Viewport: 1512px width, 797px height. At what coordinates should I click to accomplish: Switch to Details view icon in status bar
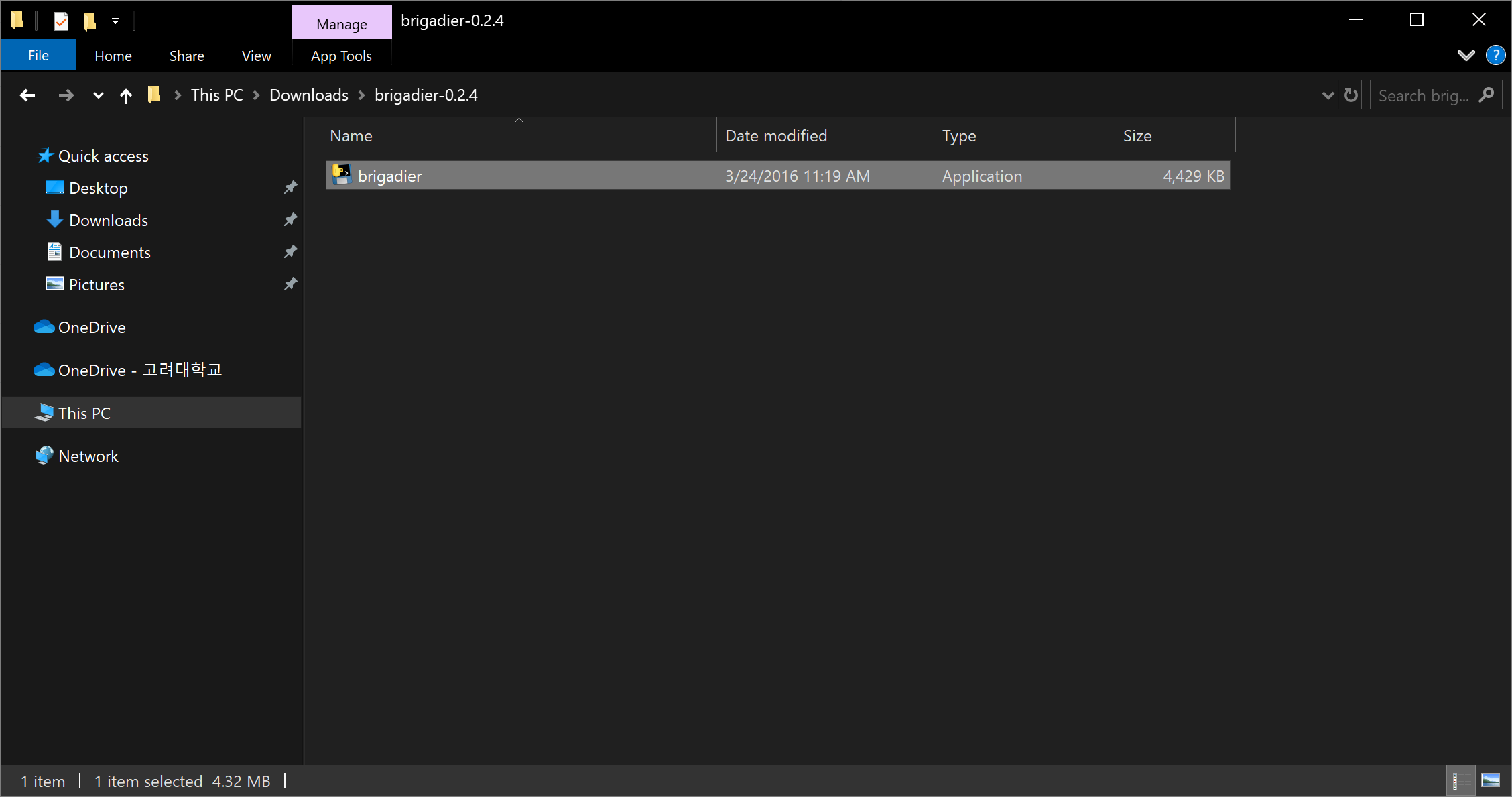pos(1460,781)
